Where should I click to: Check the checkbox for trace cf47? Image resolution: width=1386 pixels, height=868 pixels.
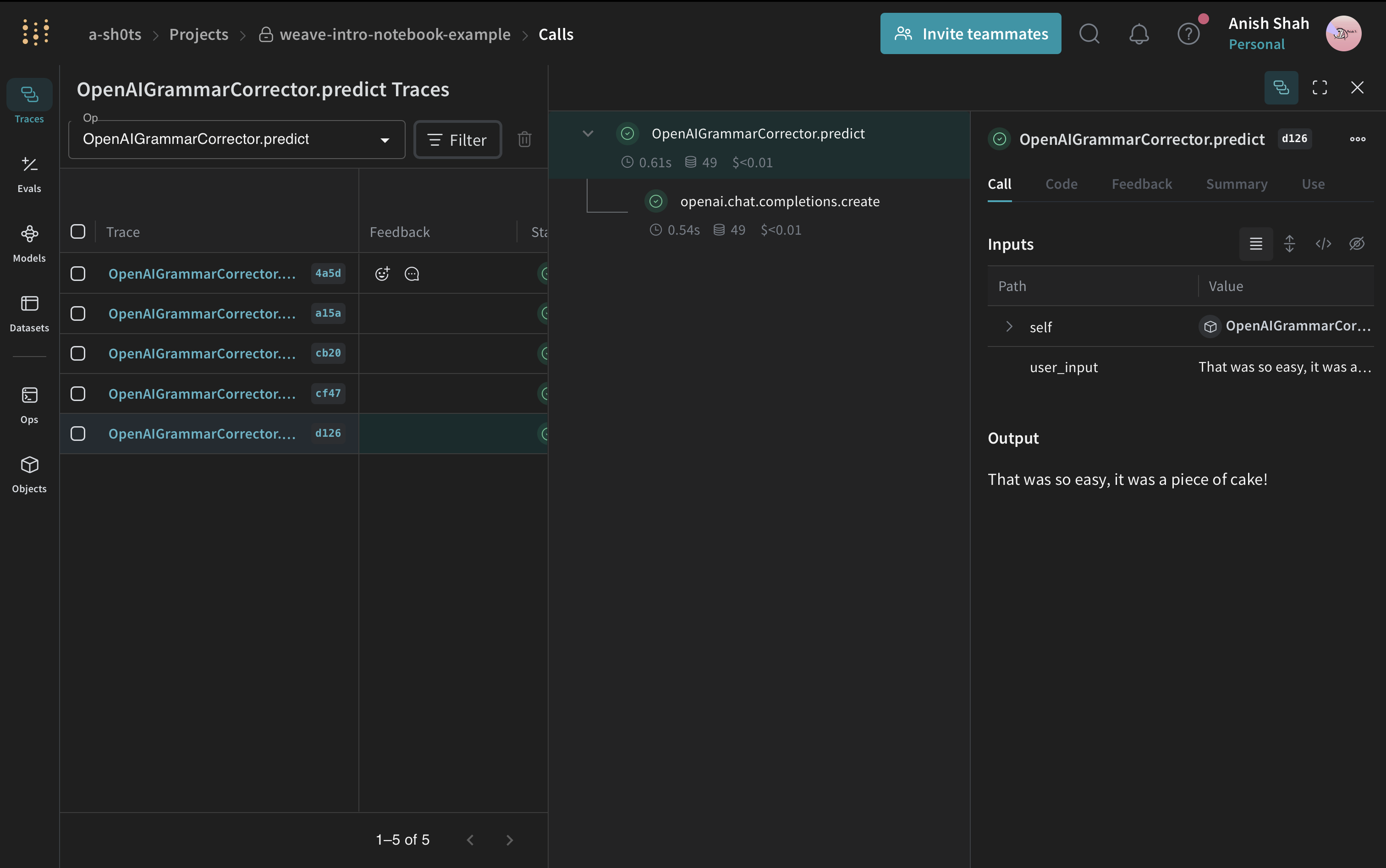tap(77, 393)
